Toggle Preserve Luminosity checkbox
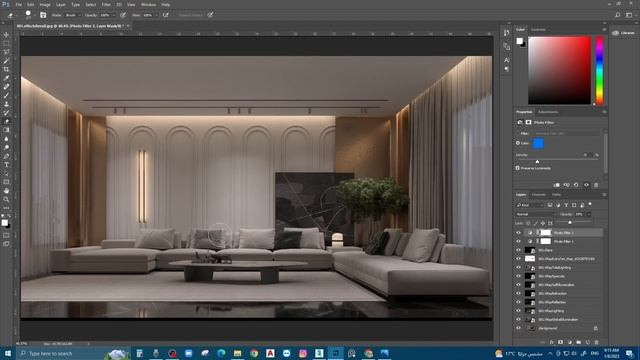Image resolution: width=640 pixels, height=360 pixels. pyautogui.click(x=518, y=168)
